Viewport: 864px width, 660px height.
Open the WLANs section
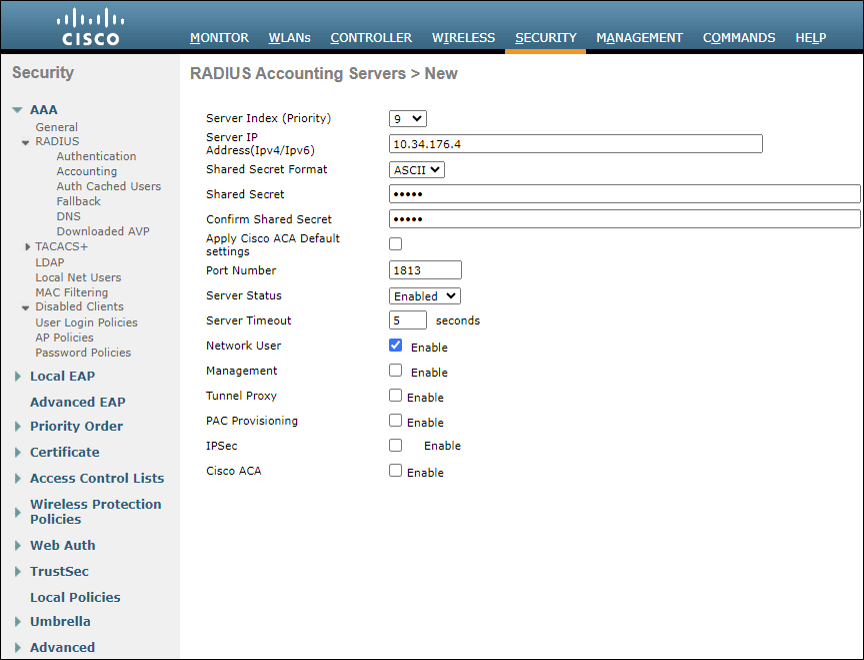point(289,38)
